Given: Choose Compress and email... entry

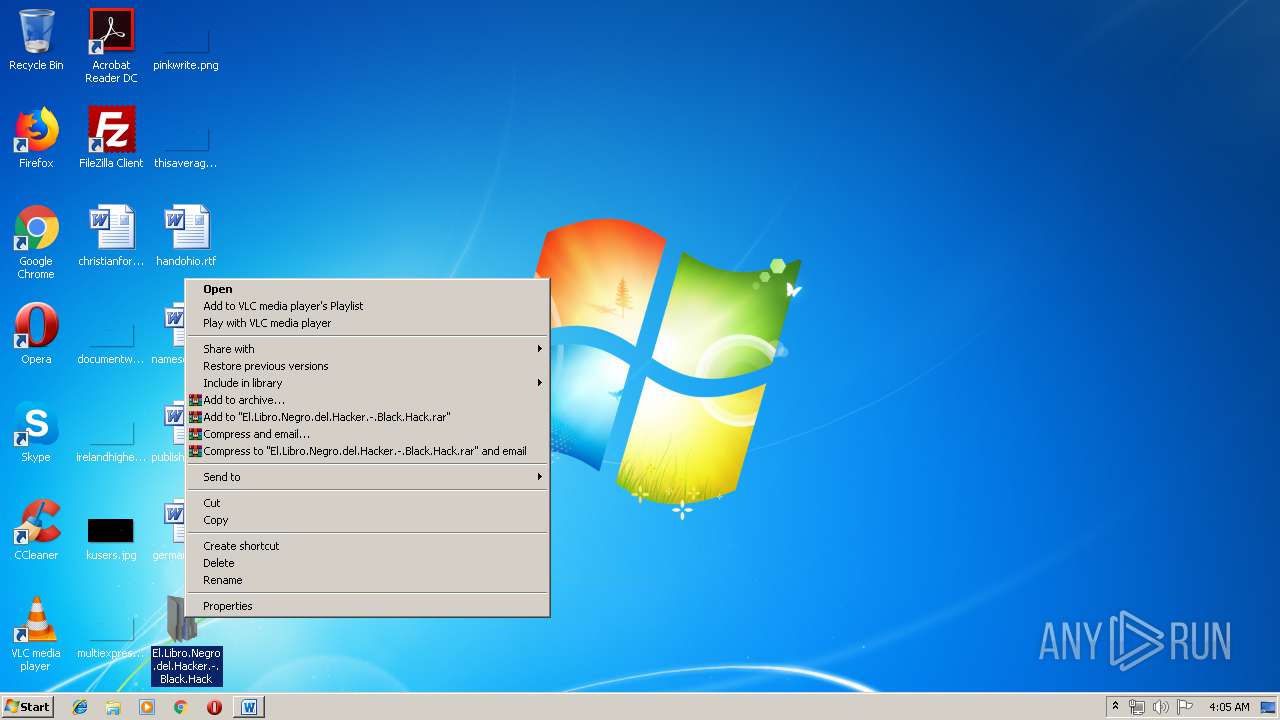Looking at the screenshot, I should (x=367, y=434).
